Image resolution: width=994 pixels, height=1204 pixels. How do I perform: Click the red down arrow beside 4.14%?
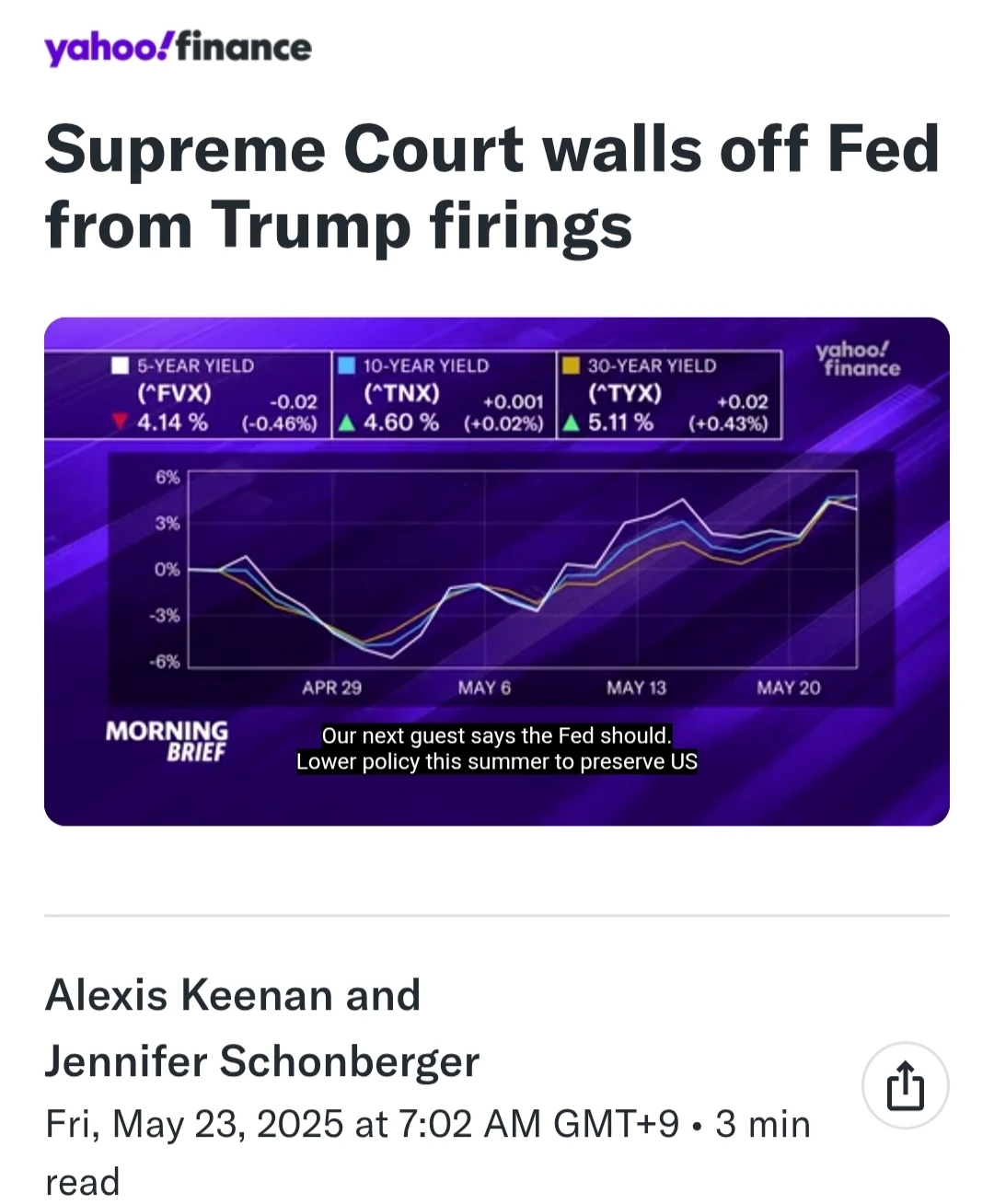[119, 423]
